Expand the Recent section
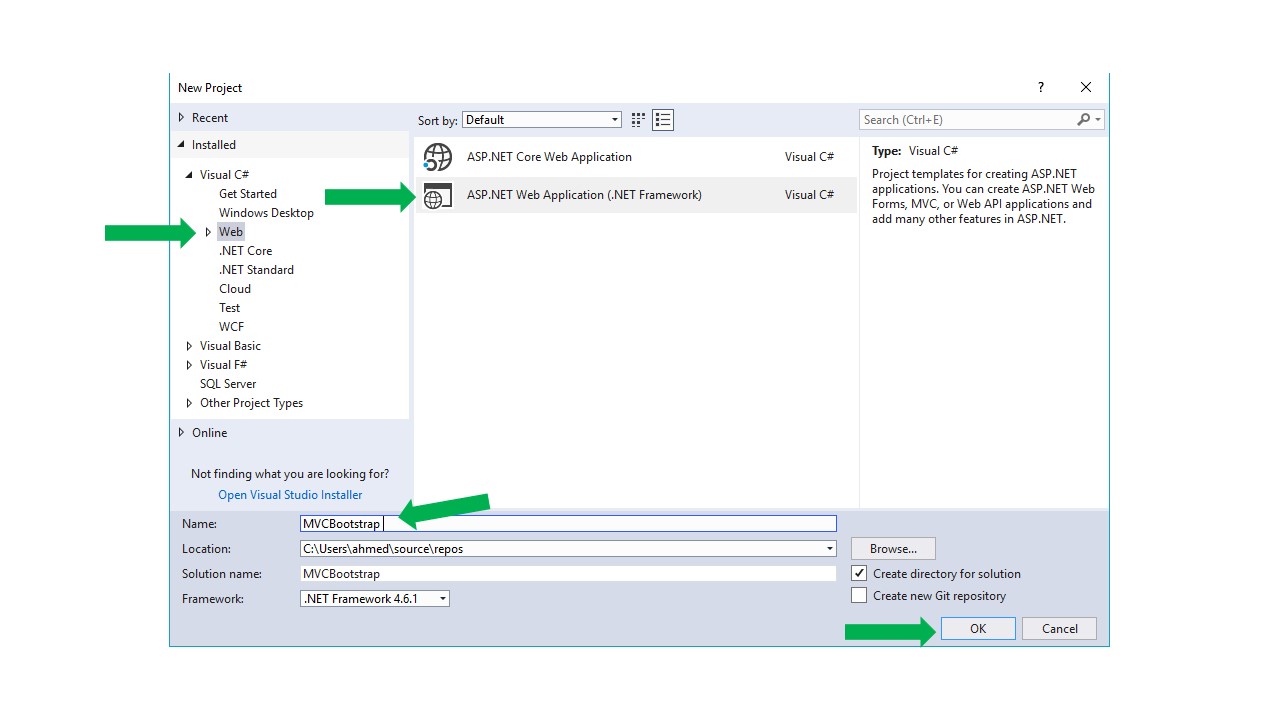The width and height of the screenshot is (1280, 720). click(x=181, y=118)
